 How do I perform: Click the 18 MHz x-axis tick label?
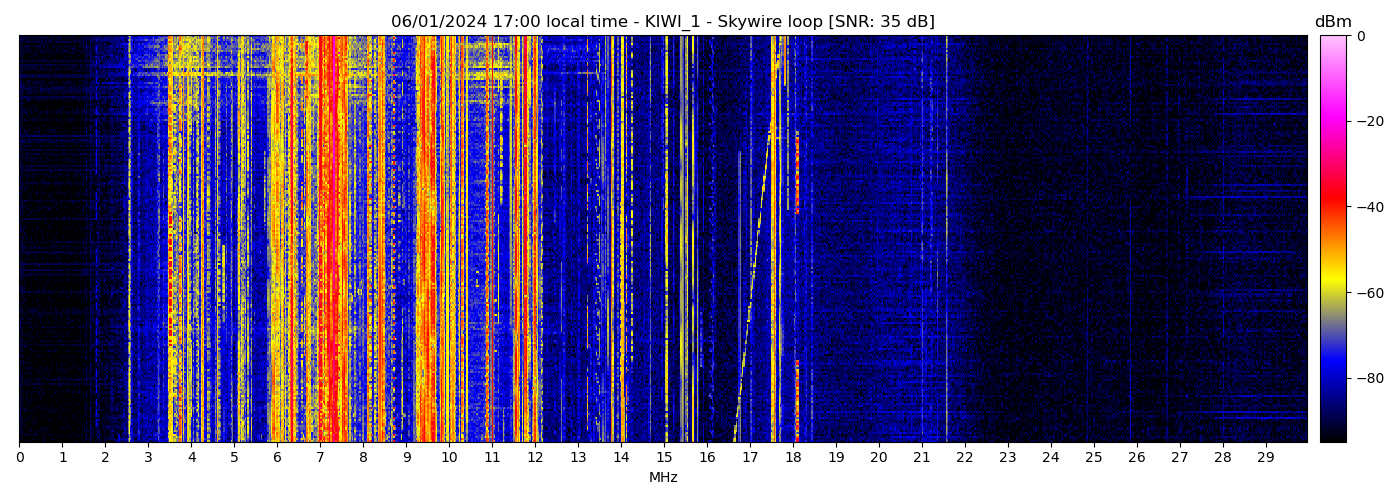793,458
